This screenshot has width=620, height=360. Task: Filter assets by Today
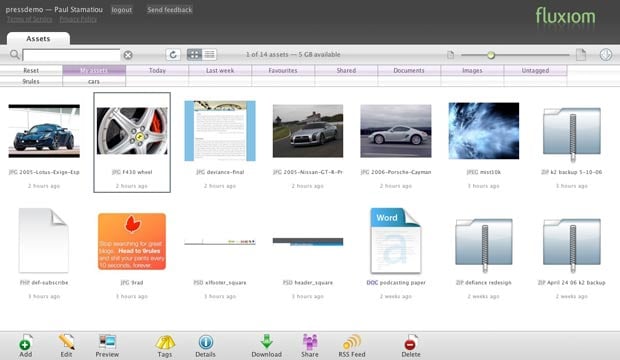click(x=157, y=70)
